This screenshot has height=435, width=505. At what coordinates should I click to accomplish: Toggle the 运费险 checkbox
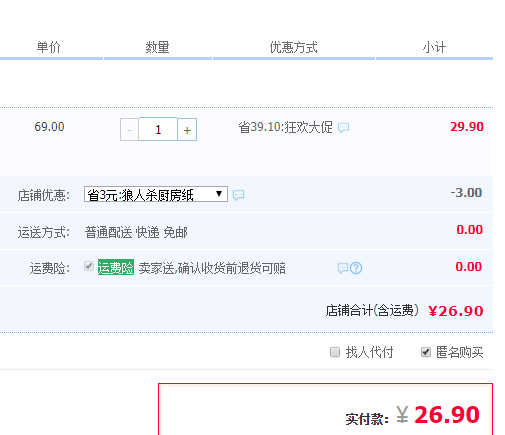(x=89, y=266)
